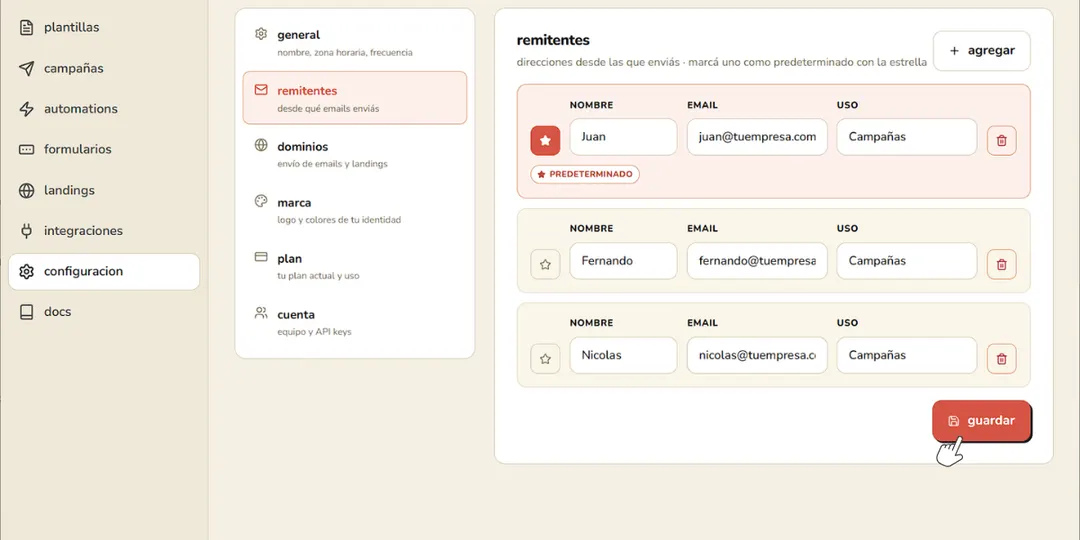This screenshot has width=1080, height=540.
Task: Click the gear icon beside general
Action: (x=261, y=34)
